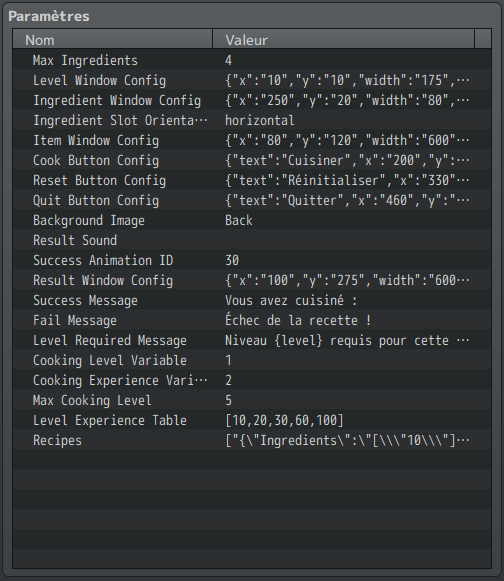Select the Recipes parameter row
The width and height of the screenshot is (504, 581).
[x=252, y=440]
